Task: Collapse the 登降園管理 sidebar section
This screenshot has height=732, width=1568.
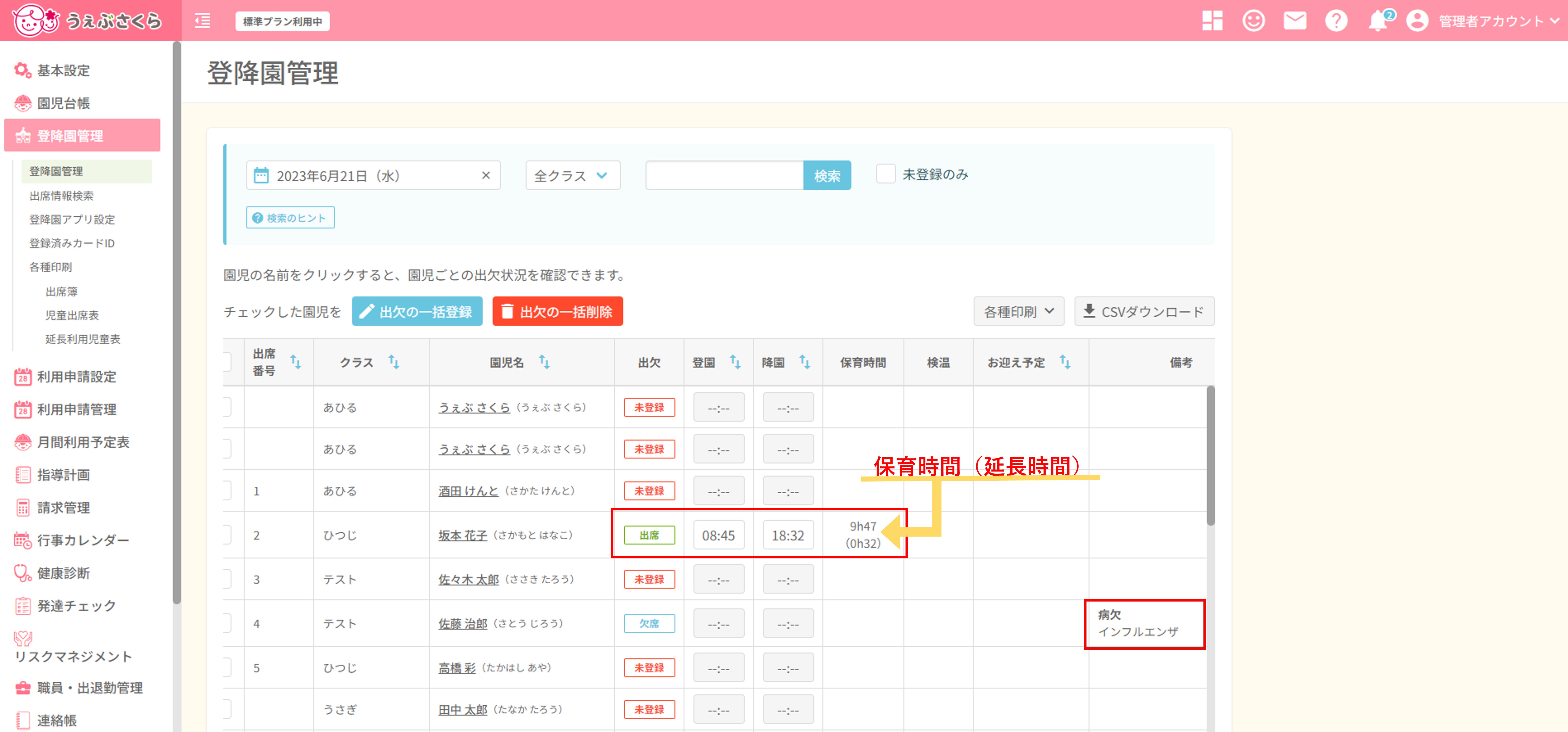Action: (x=82, y=135)
